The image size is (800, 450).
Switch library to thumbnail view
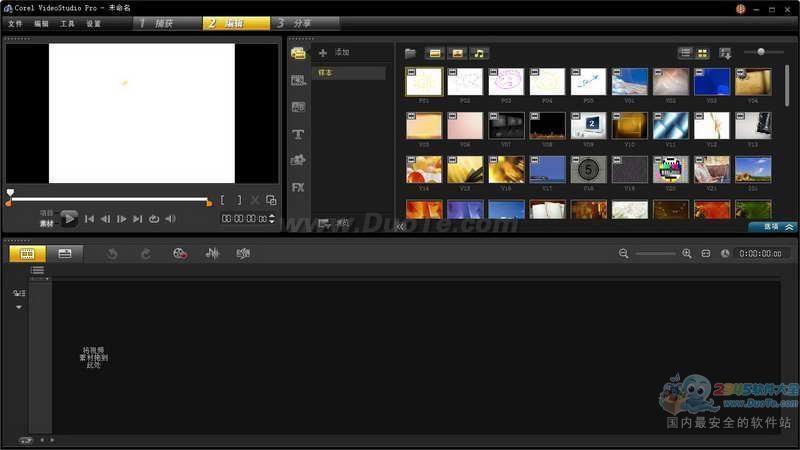[703, 53]
